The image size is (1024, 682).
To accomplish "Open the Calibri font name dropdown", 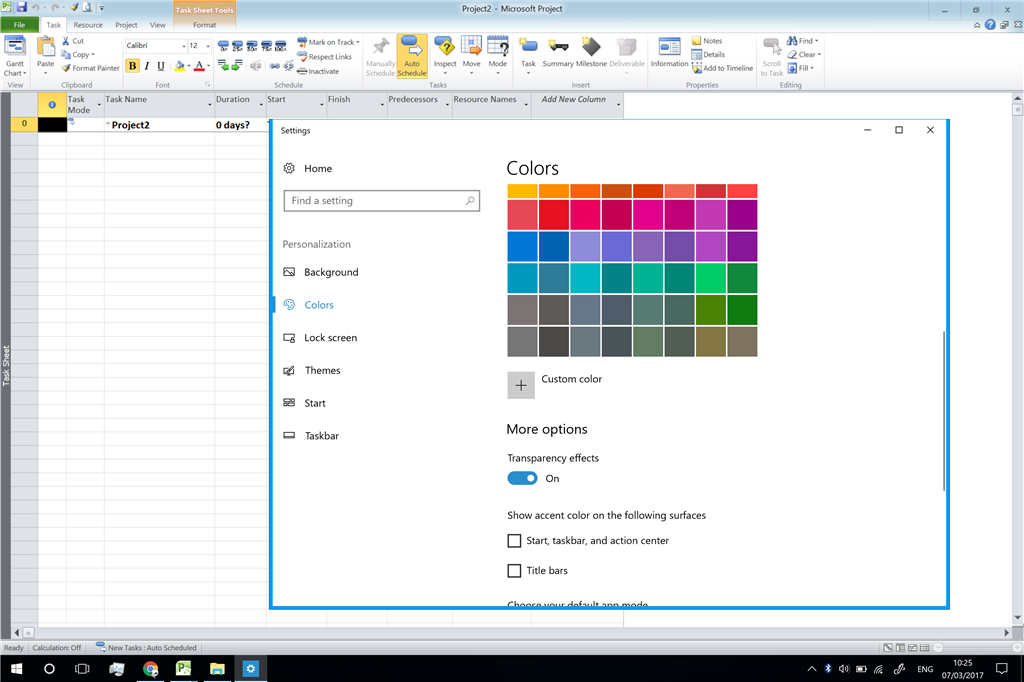I will (x=184, y=46).
